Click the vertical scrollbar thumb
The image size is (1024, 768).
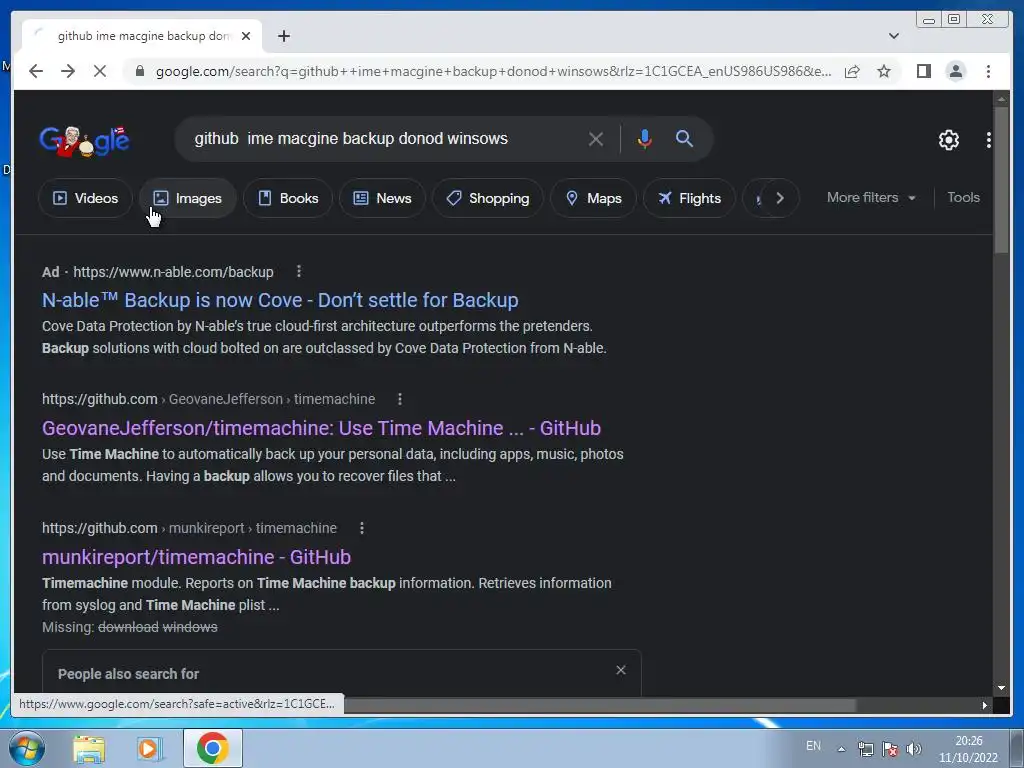click(x=1001, y=180)
